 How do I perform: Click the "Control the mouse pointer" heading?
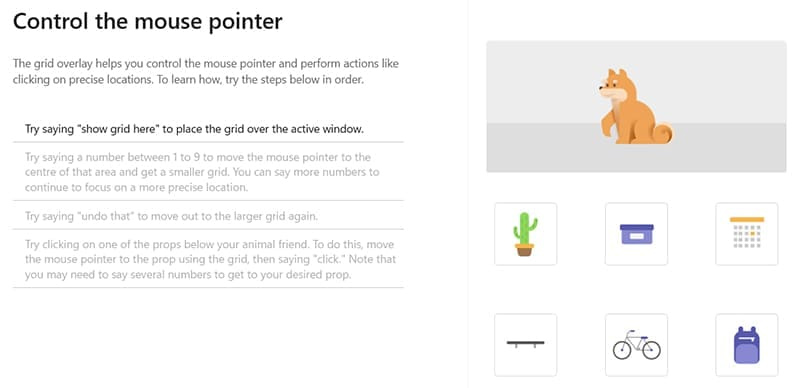147,21
